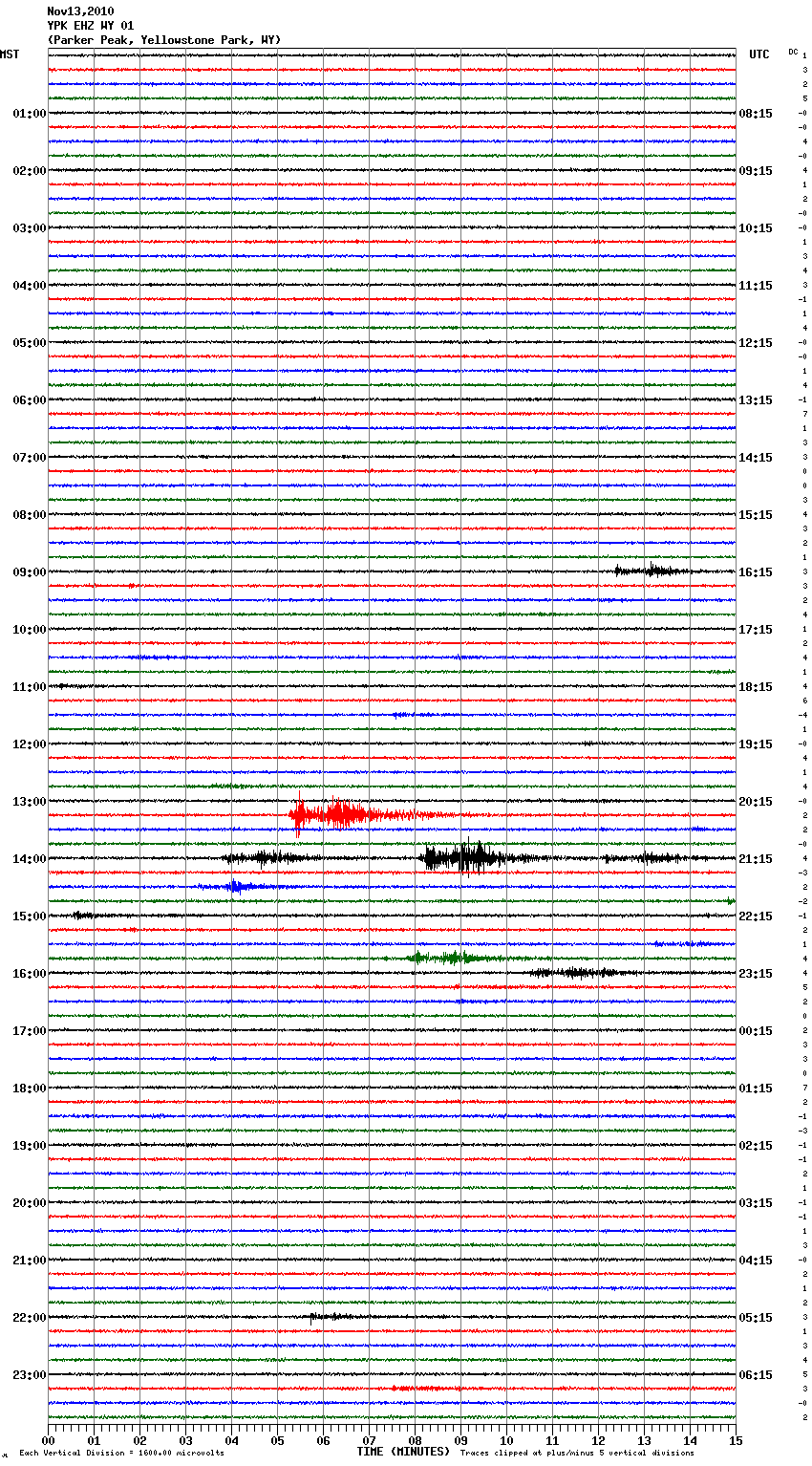812x1466 pixels.
Task: Click the "MST" time zone label
Action: 10,54
